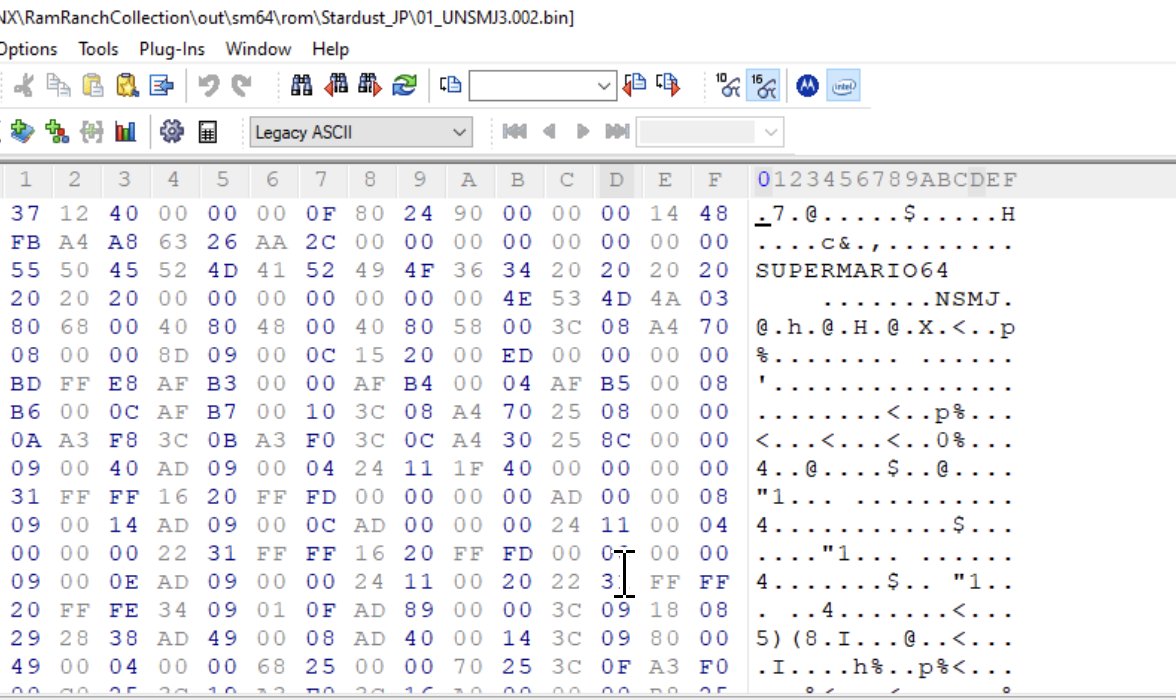The height and width of the screenshot is (700, 1176).
Task: Switch offsets to decimal with the 10 glasses icon
Action: tap(728, 86)
